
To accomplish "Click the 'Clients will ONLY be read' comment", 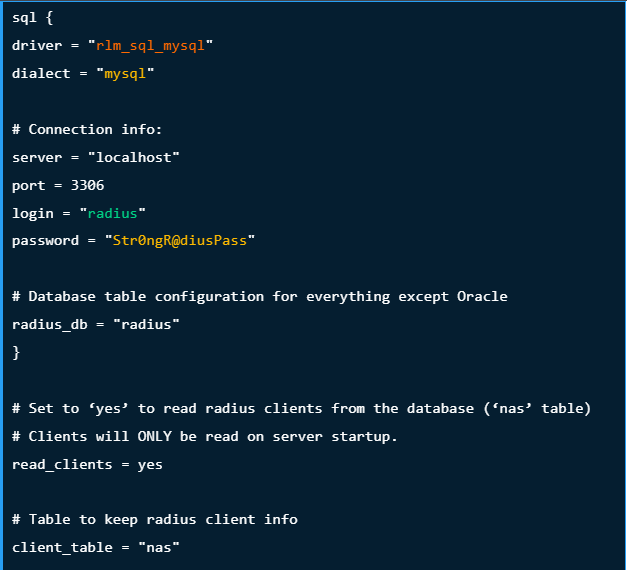I will pos(205,436).
